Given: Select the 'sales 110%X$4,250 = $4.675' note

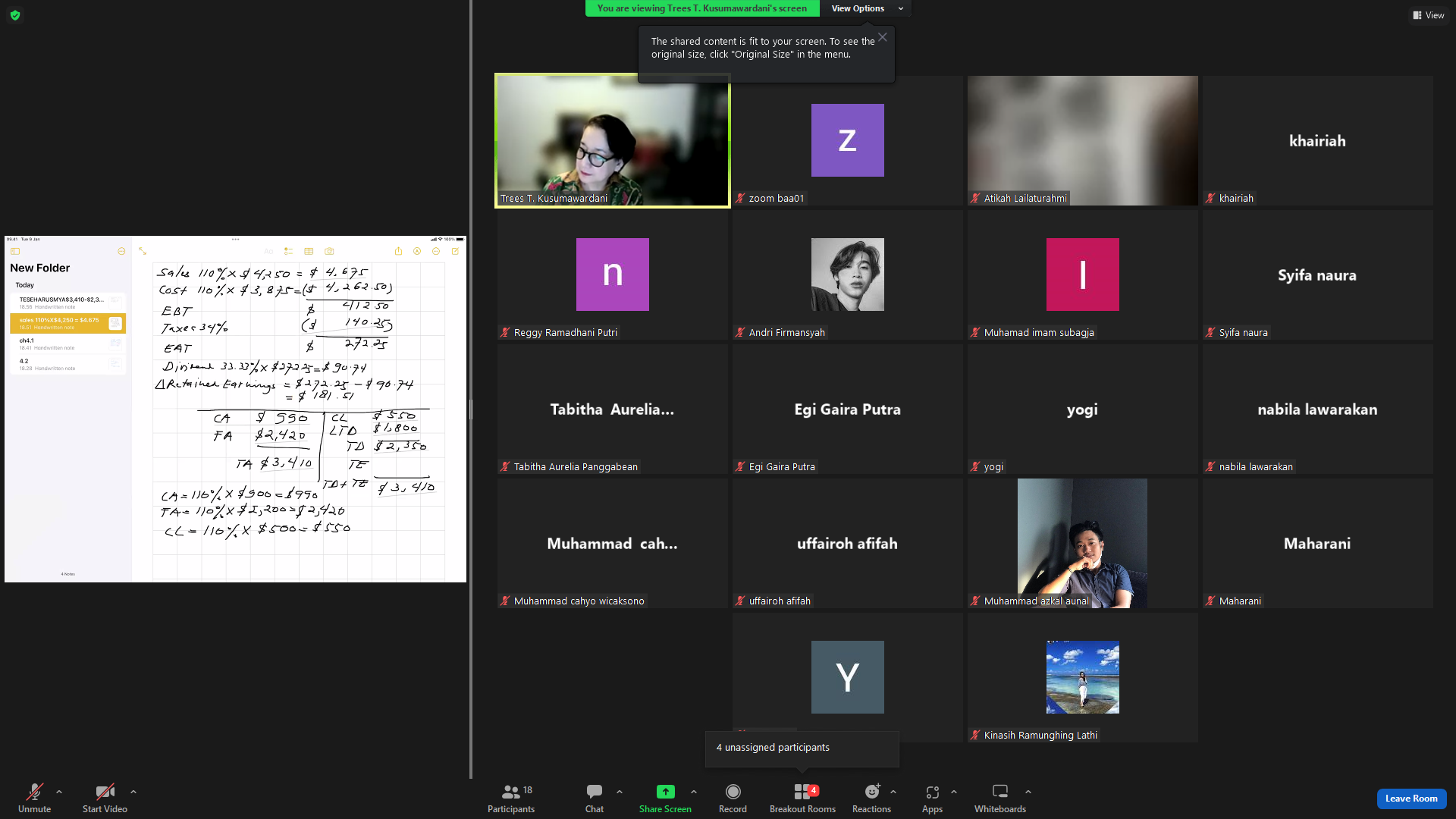Looking at the screenshot, I should (68, 323).
